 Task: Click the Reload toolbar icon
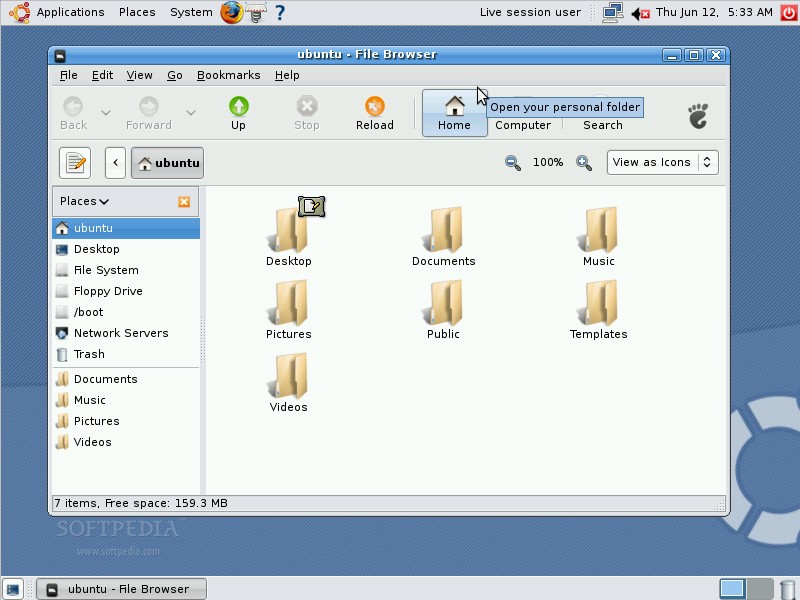pyautogui.click(x=375, y=107)
